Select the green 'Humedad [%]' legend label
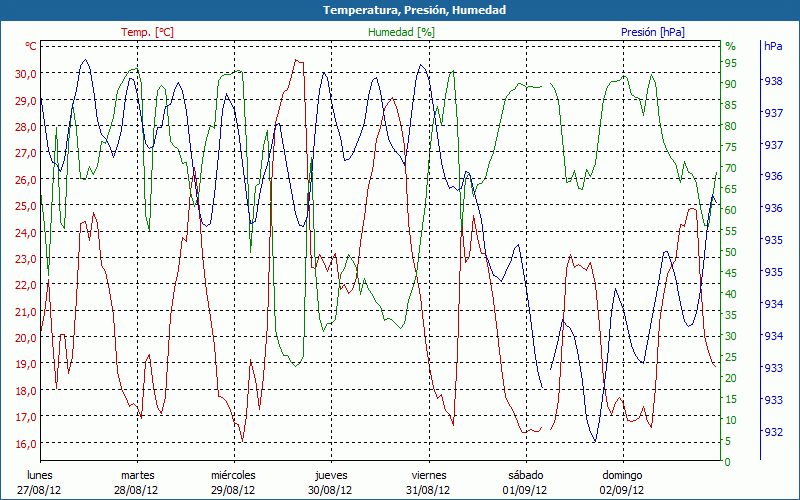The image size is (800, 500). pyautogui.click(x=402, y=32)
